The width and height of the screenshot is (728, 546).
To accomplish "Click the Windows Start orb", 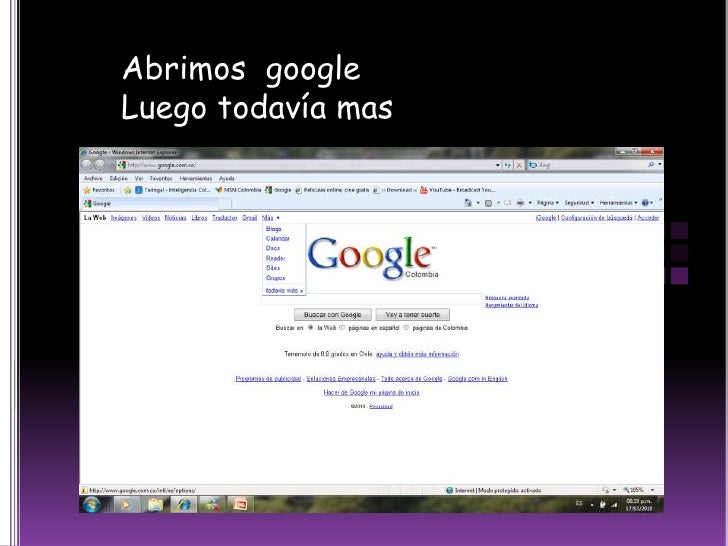I will pyautogui.click(x=92, y=504).
